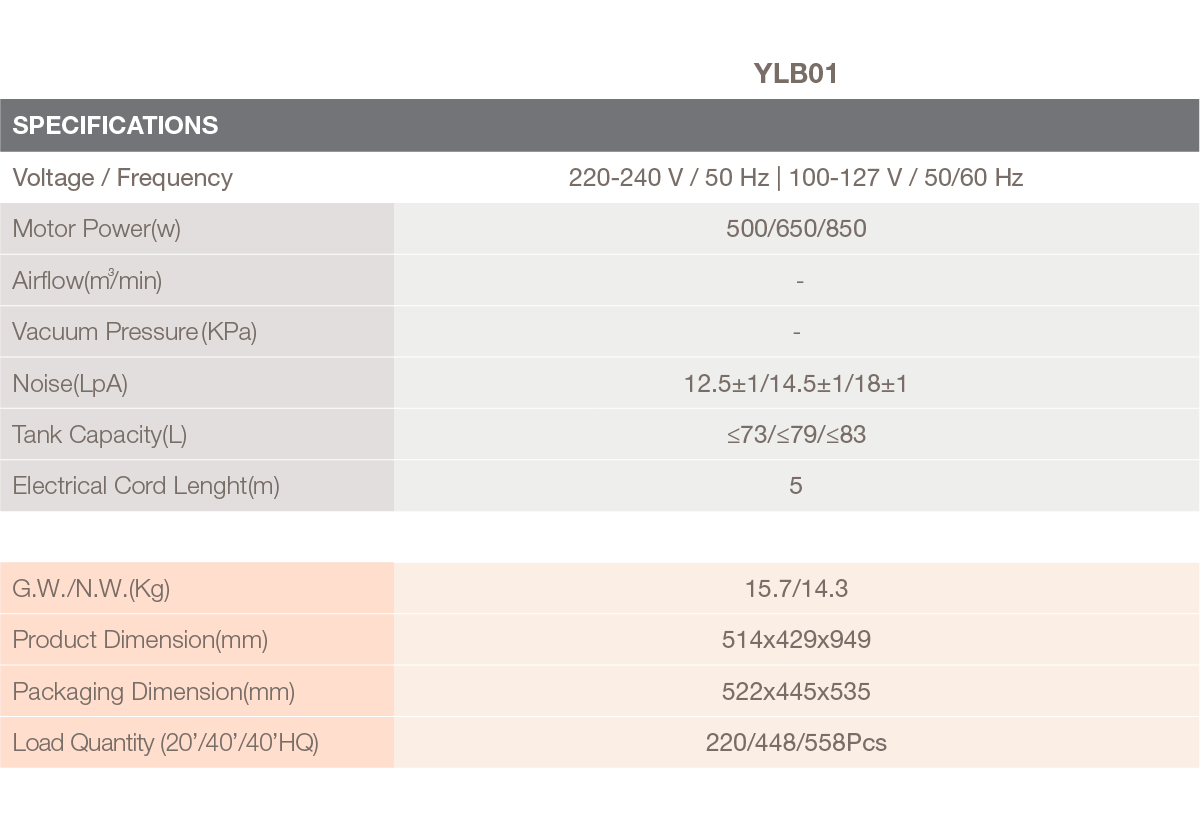
Task: Click the Airflow(m³/min) label cell
Action: pos(197,281)
